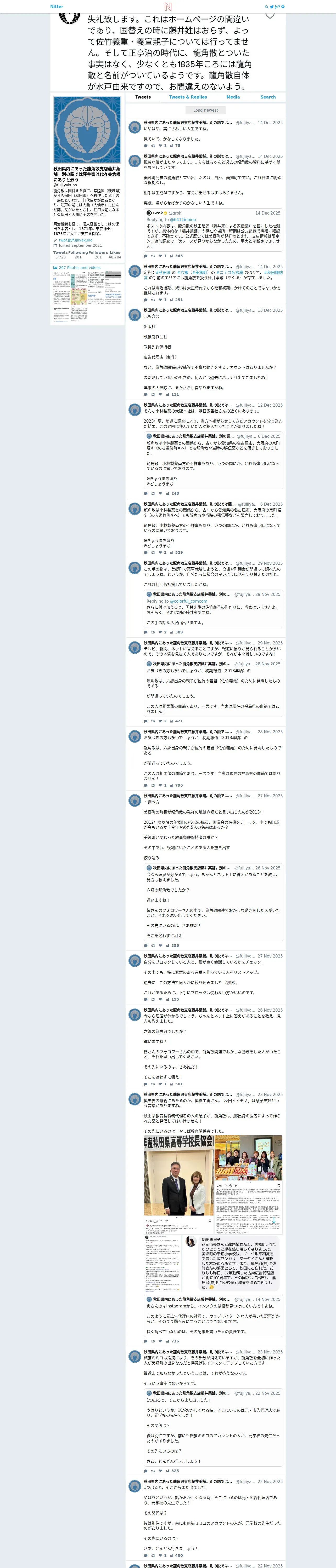Click the Tweets count 3,723

pos(60,257)
